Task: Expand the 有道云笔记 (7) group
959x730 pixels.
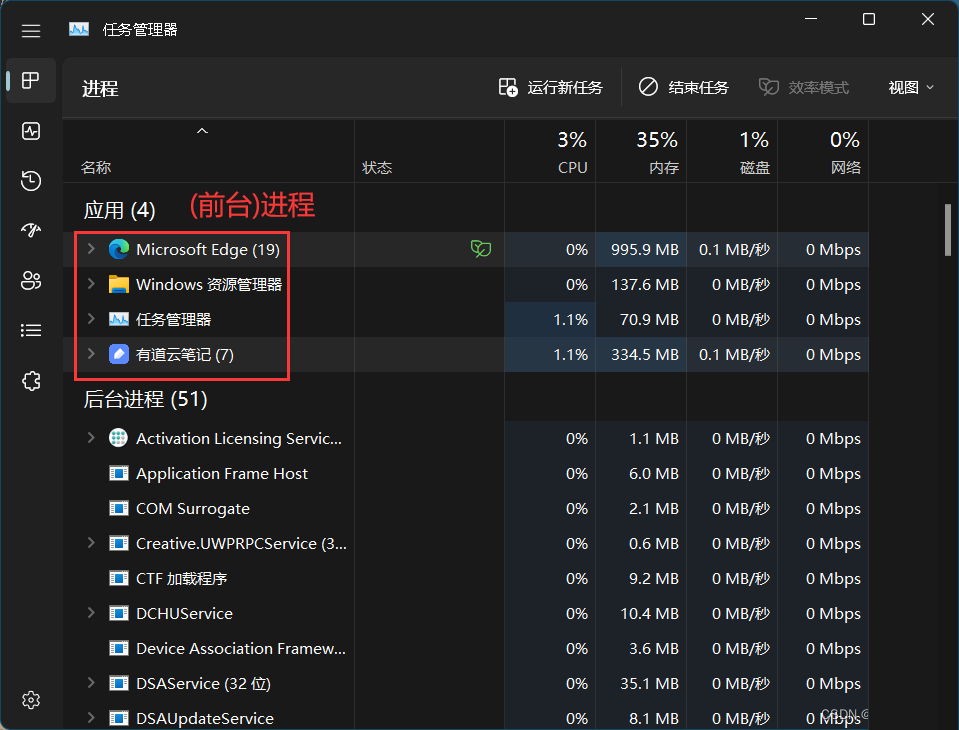Action: 91,353
